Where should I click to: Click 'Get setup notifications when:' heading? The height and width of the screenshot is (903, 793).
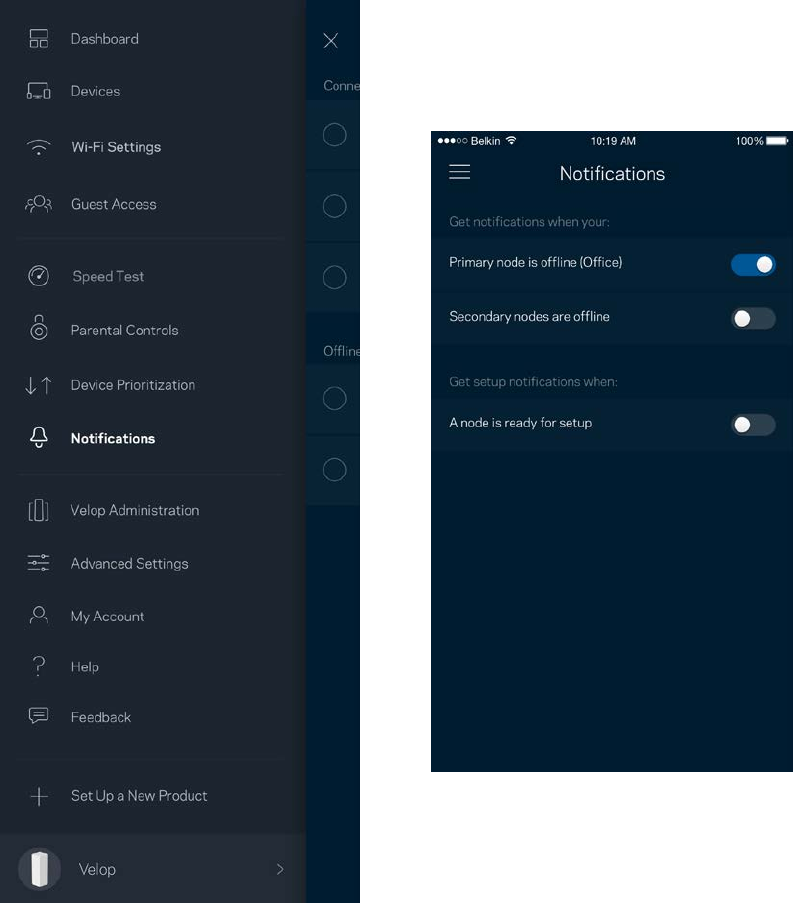coord(533,381)
